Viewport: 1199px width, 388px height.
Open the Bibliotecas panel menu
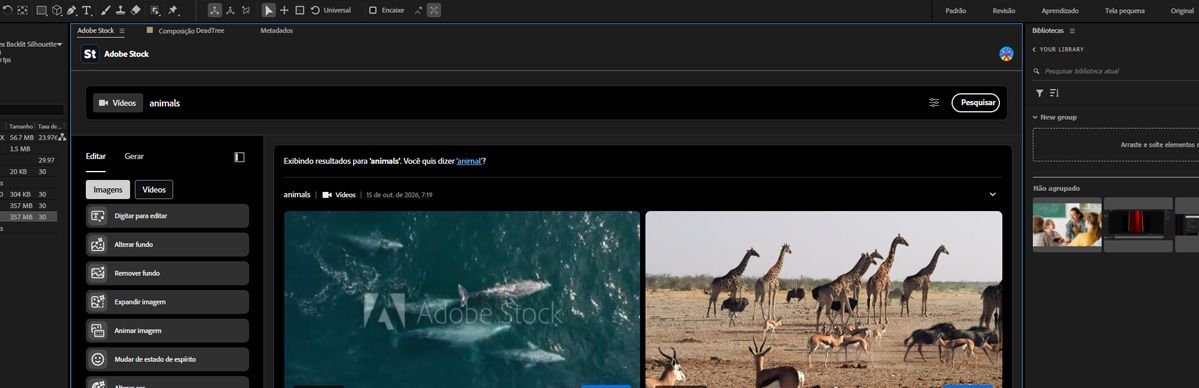1072,31
